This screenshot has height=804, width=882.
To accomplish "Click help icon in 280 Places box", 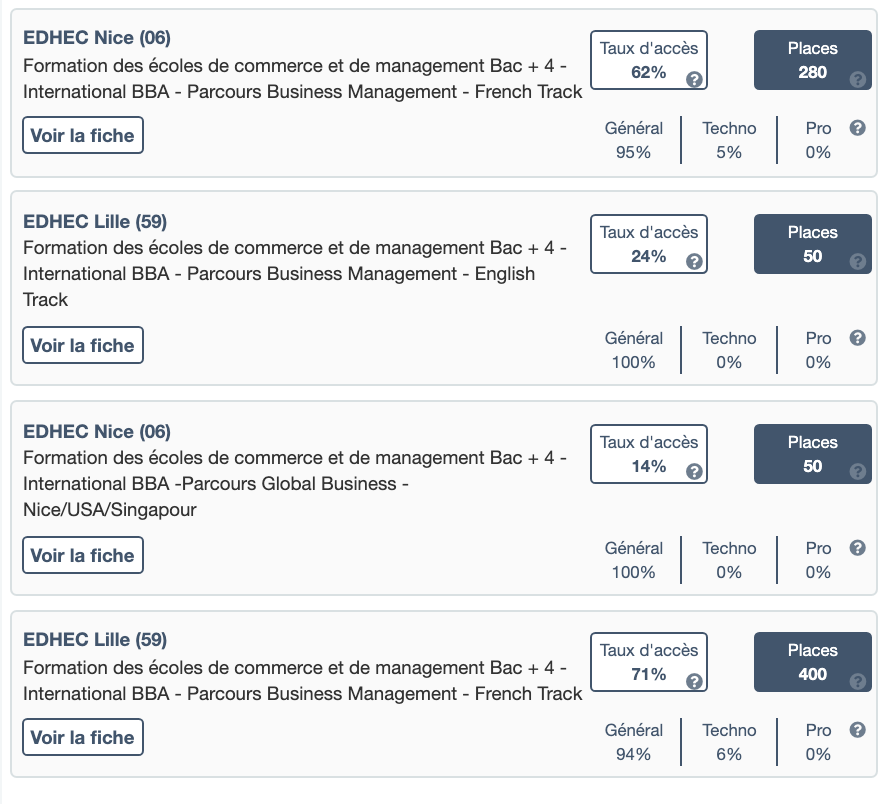I will [857, 80].
